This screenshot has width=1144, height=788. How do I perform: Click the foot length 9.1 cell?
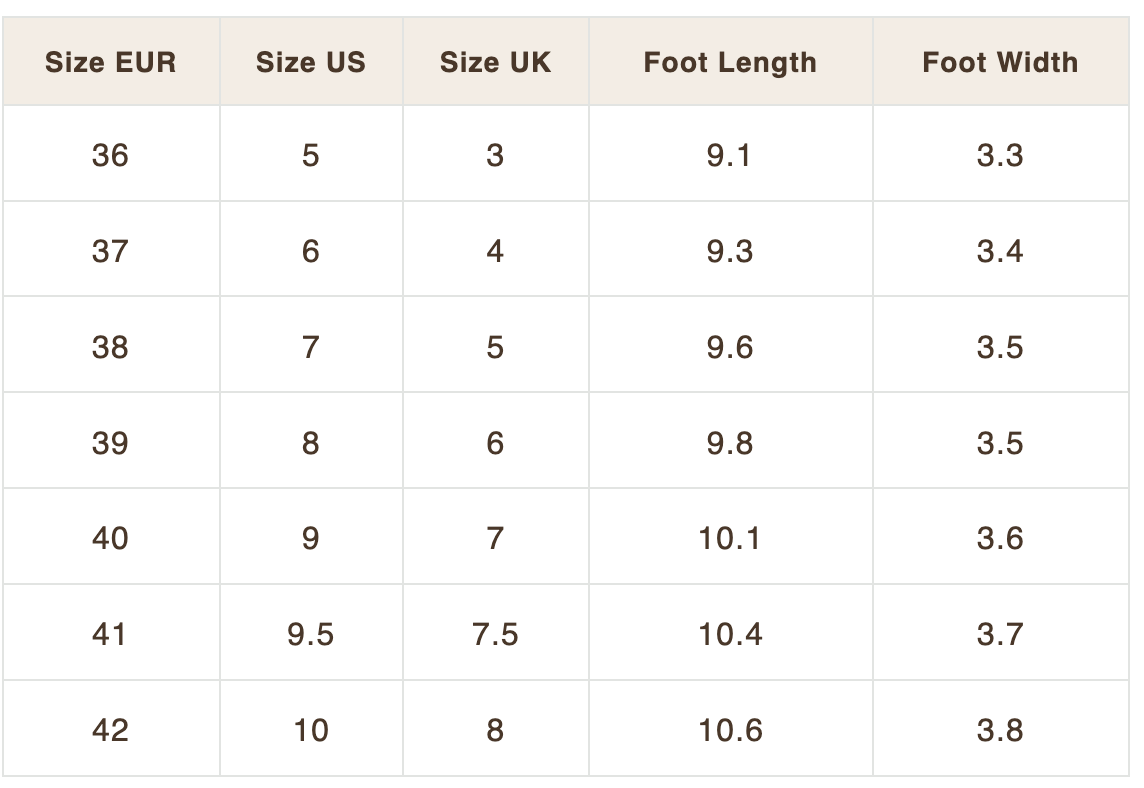coord(730,154)
